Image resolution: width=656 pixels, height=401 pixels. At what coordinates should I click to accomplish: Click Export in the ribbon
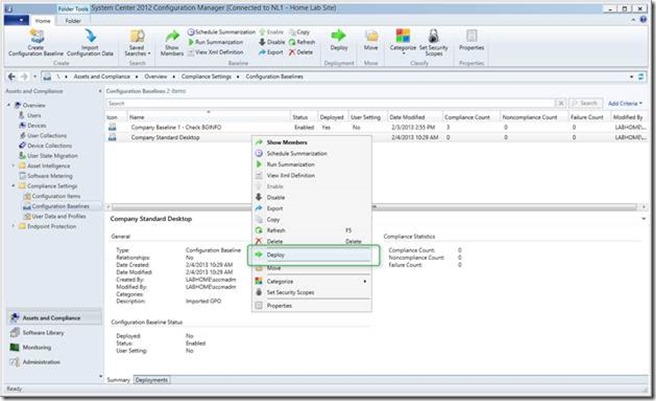tap(271, 52)
